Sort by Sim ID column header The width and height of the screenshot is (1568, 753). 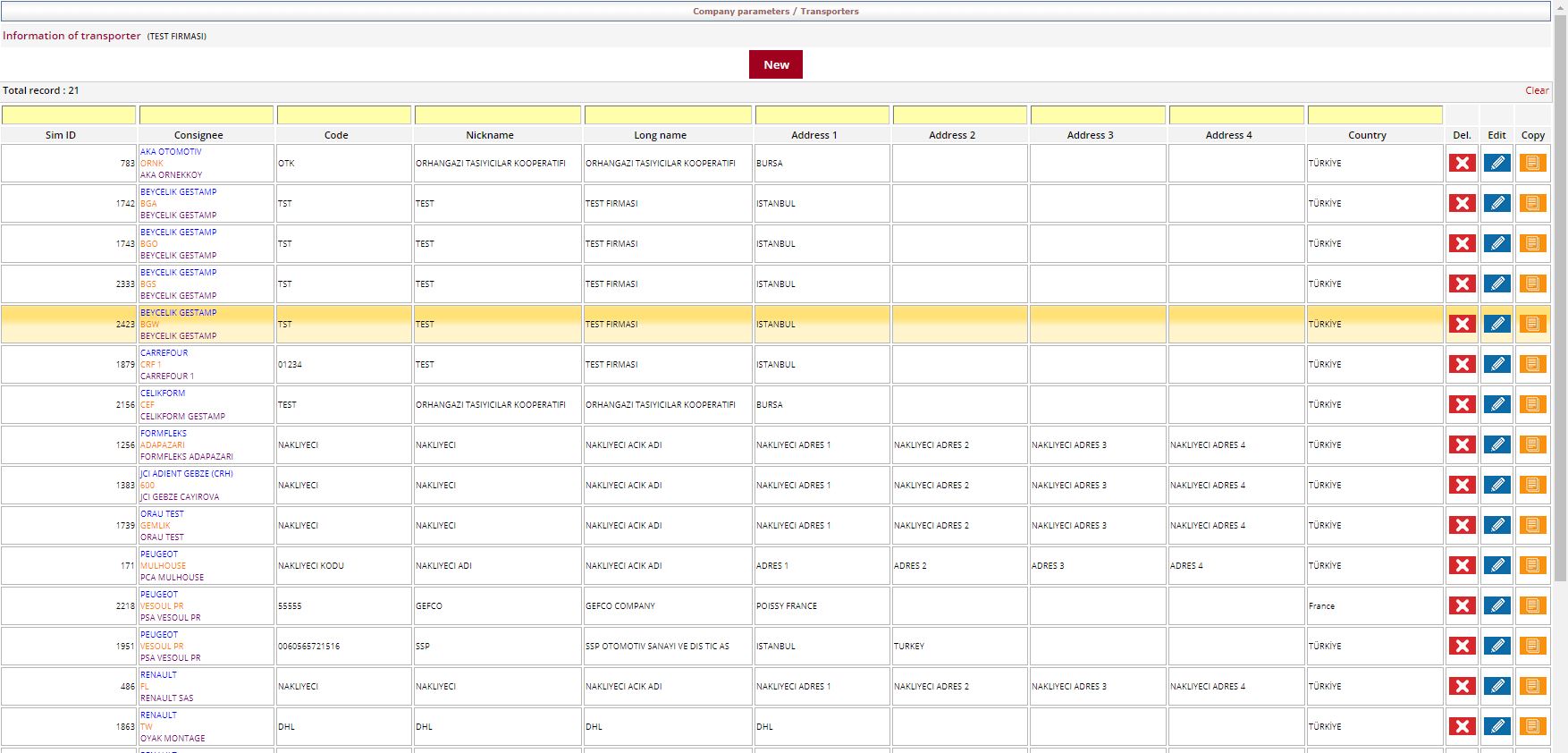point(61,135)
